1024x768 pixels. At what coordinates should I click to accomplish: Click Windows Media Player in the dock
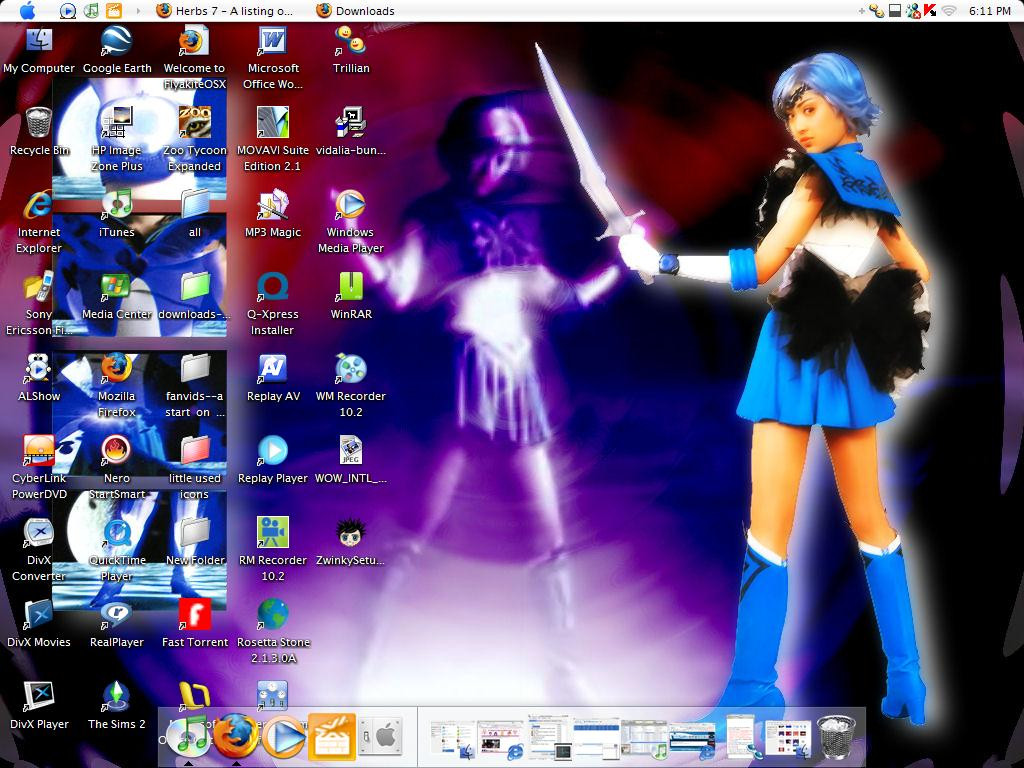pyautogui.click(x=283, y=737)
